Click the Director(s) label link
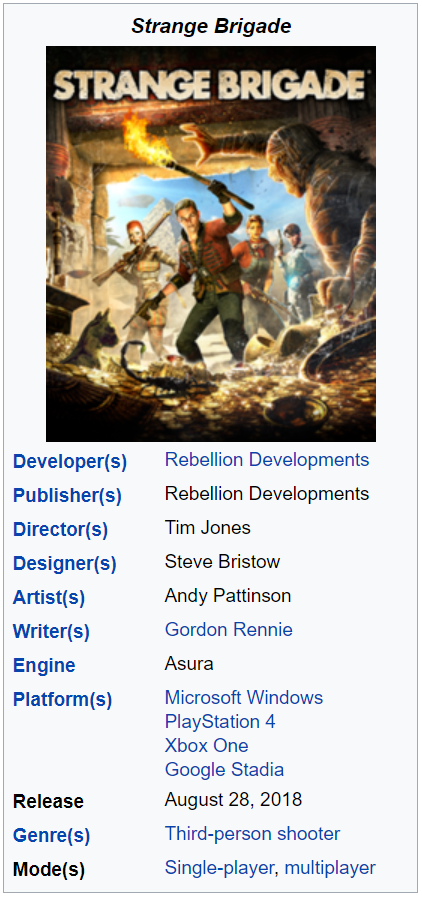The image size is (422, 897). tap(60, 530)
